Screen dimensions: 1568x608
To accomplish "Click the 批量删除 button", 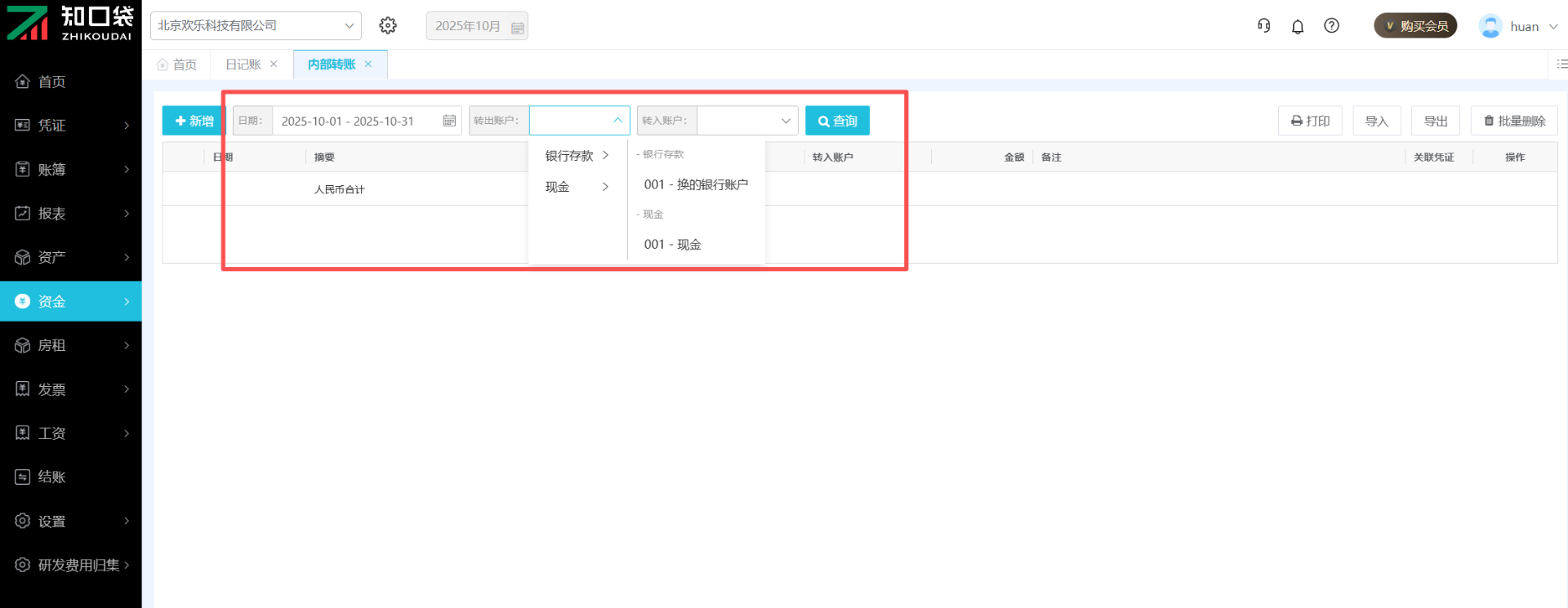I will tap(1514, 121).
